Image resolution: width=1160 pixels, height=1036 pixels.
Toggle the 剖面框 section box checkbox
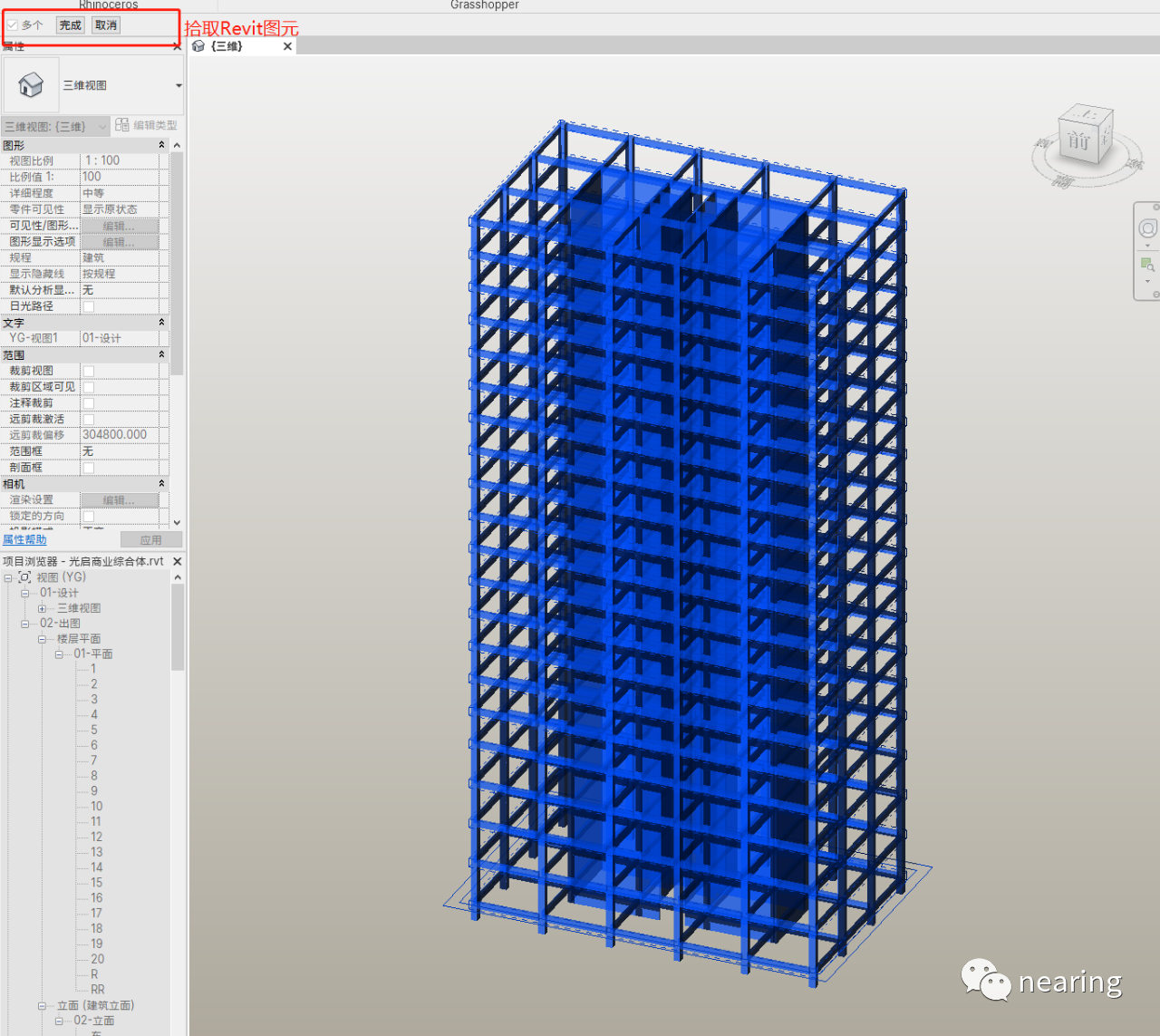point(89,468)
